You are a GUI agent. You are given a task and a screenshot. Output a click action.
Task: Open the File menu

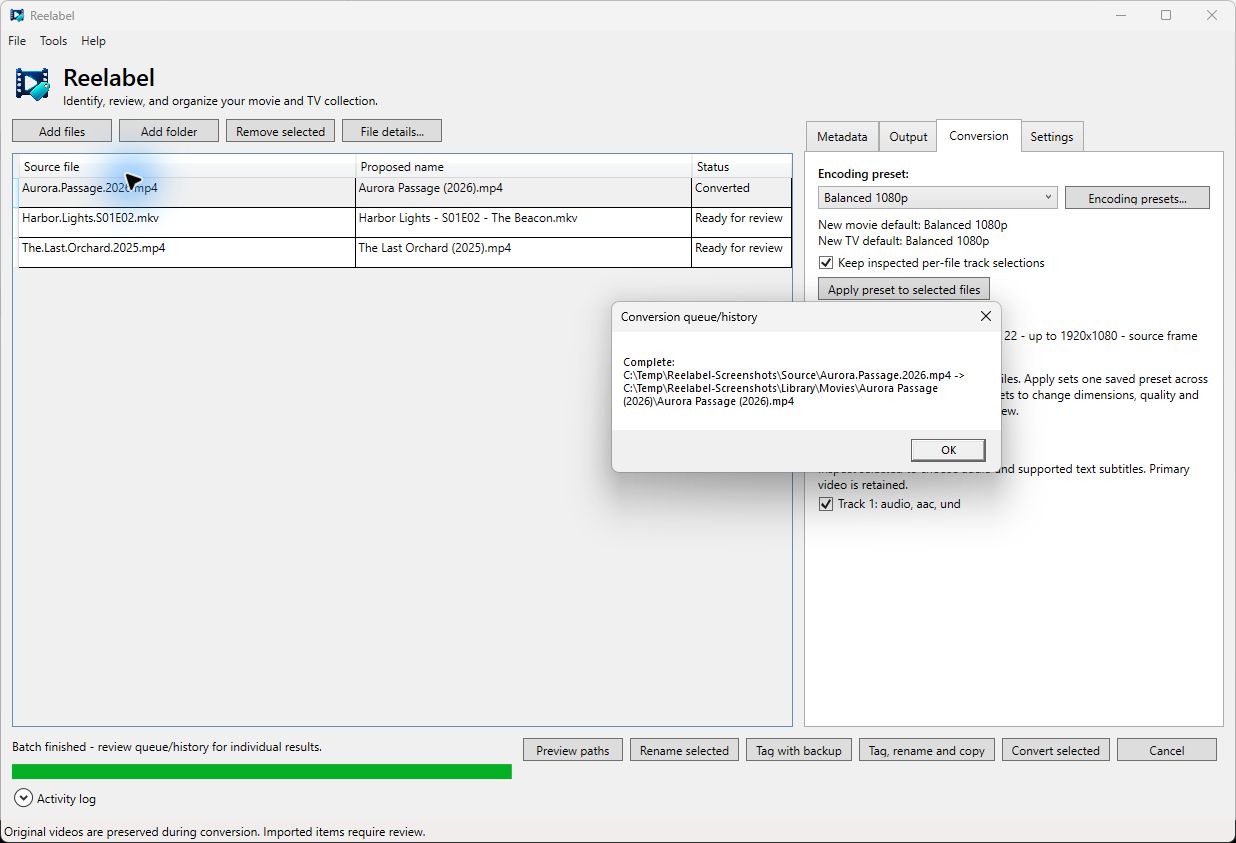(x=17, y=41)
